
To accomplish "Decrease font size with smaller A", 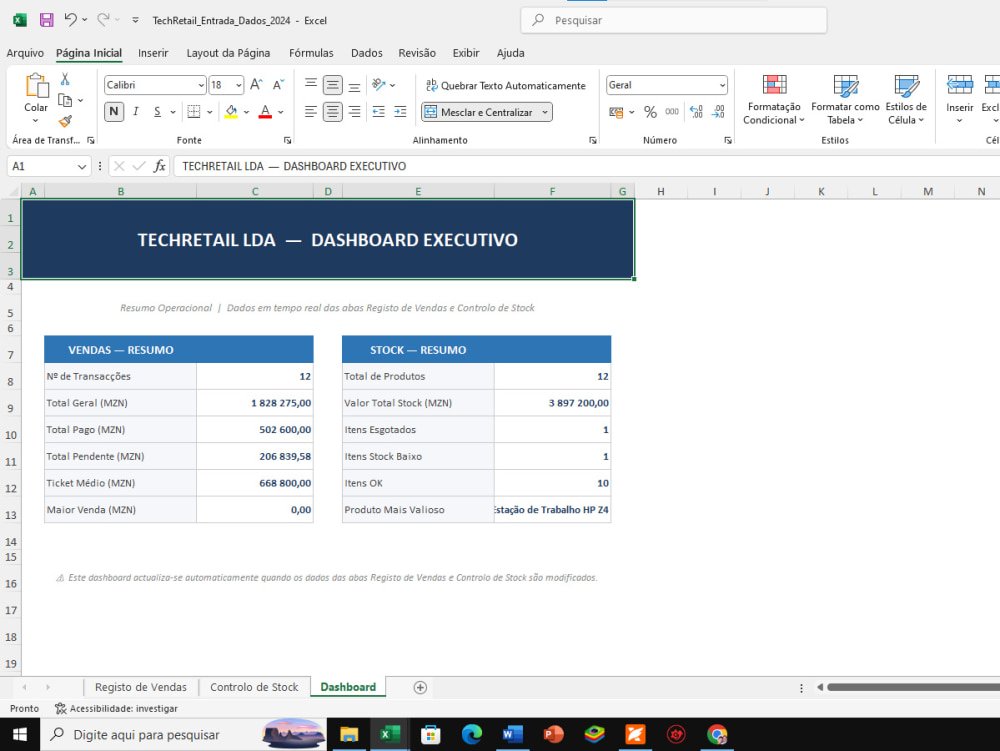I will tap(278, 85).
